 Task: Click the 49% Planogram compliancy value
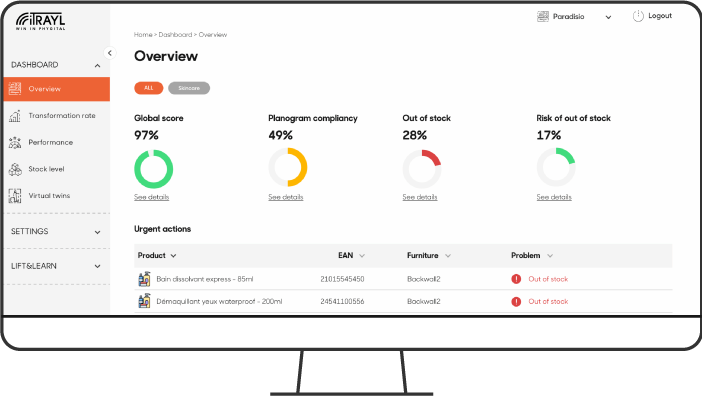[281, 135]
